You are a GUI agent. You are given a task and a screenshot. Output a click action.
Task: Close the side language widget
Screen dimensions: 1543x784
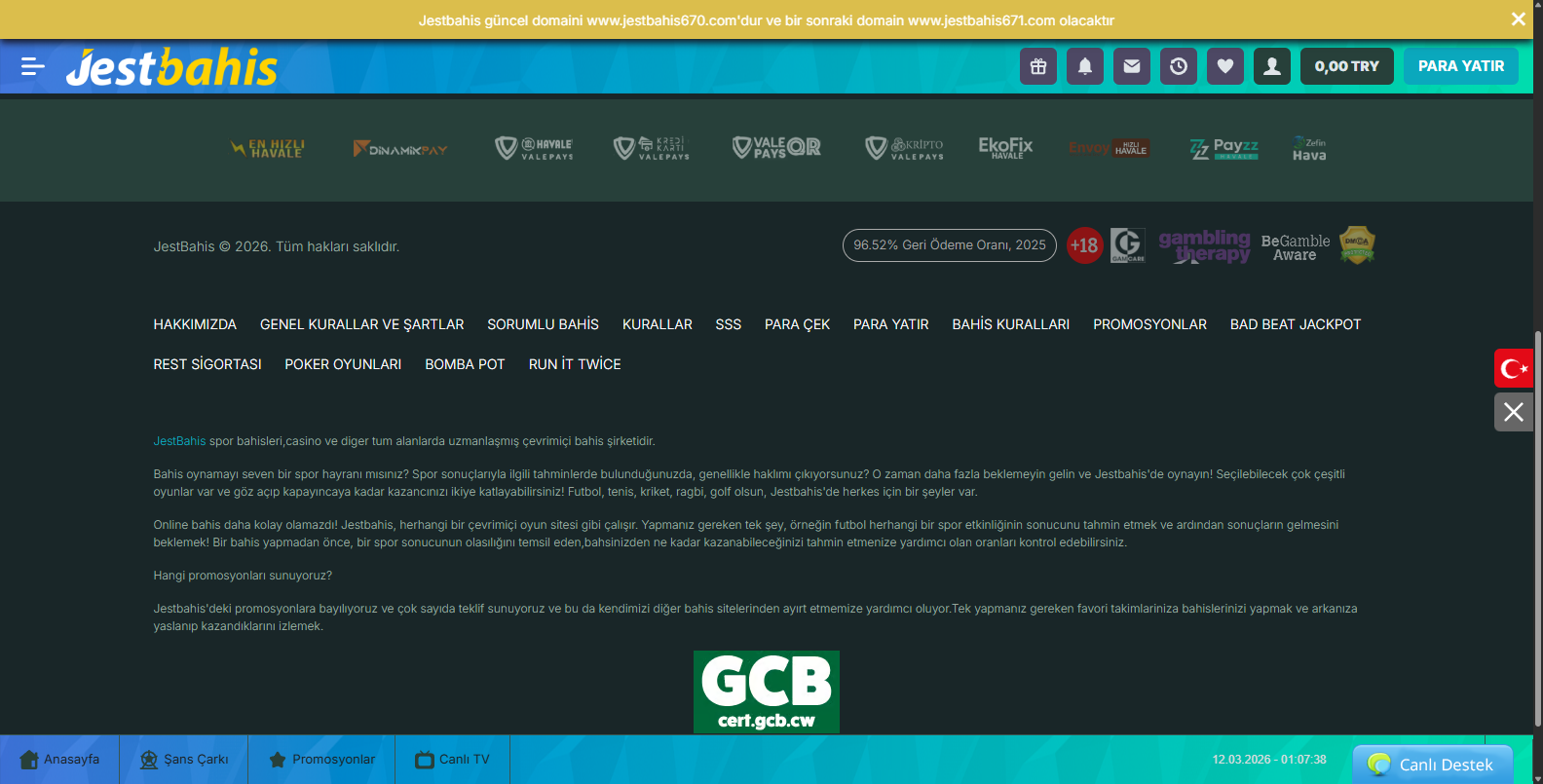click(x=1514, y=412)
